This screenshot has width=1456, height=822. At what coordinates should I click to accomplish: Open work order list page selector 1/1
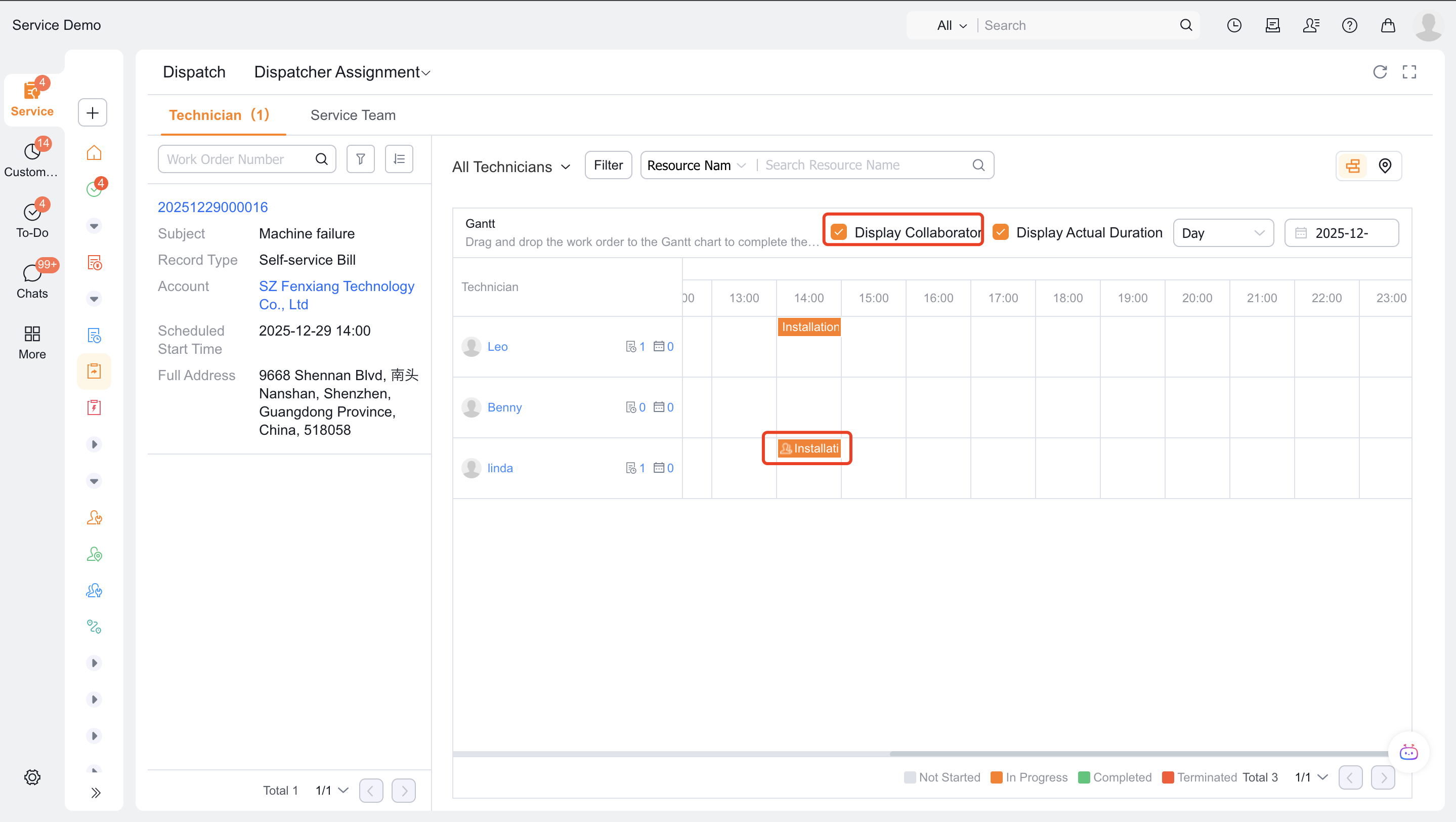tap(331, 790)
